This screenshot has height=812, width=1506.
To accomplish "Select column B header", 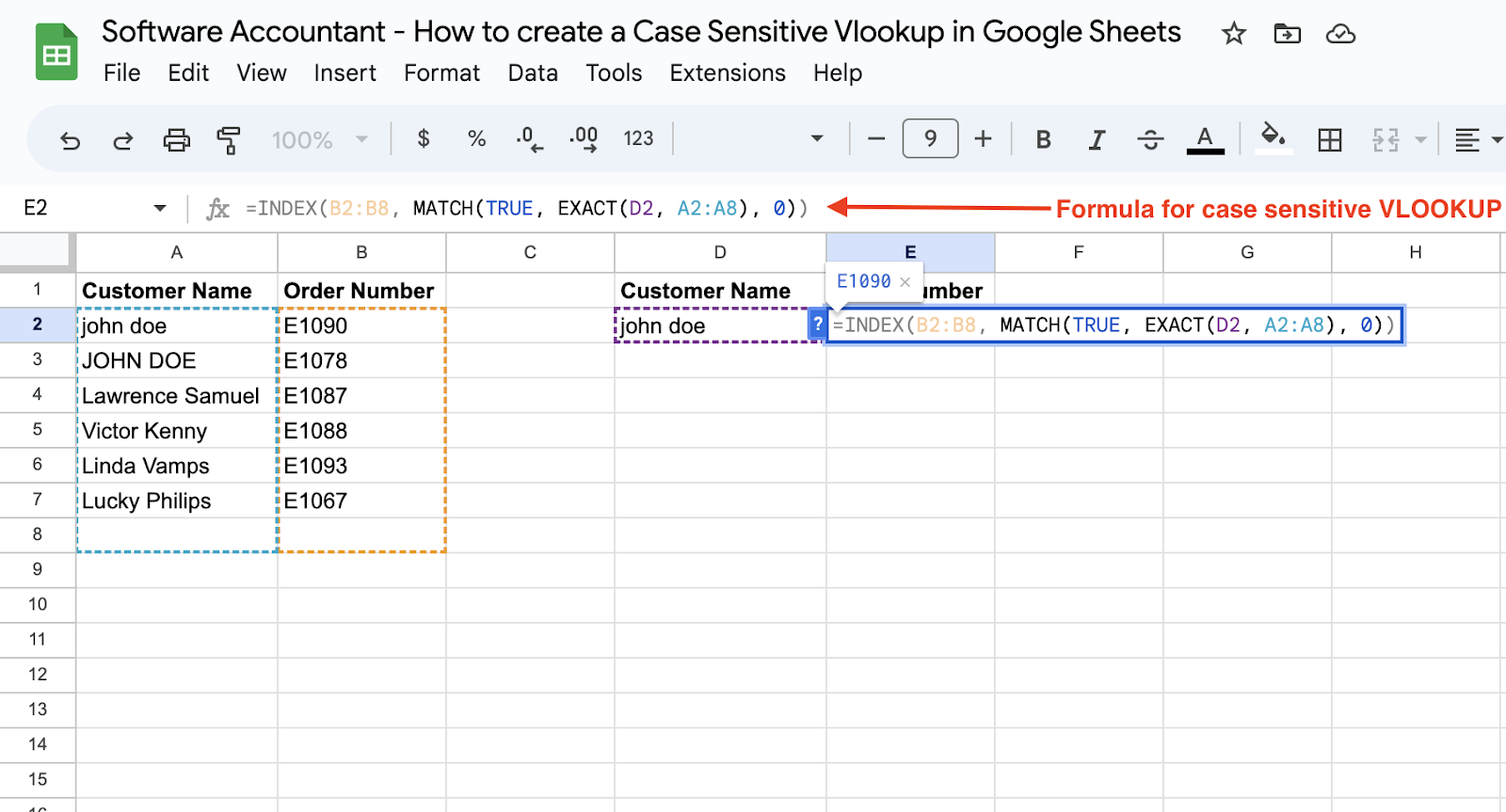I will (361, 252).
